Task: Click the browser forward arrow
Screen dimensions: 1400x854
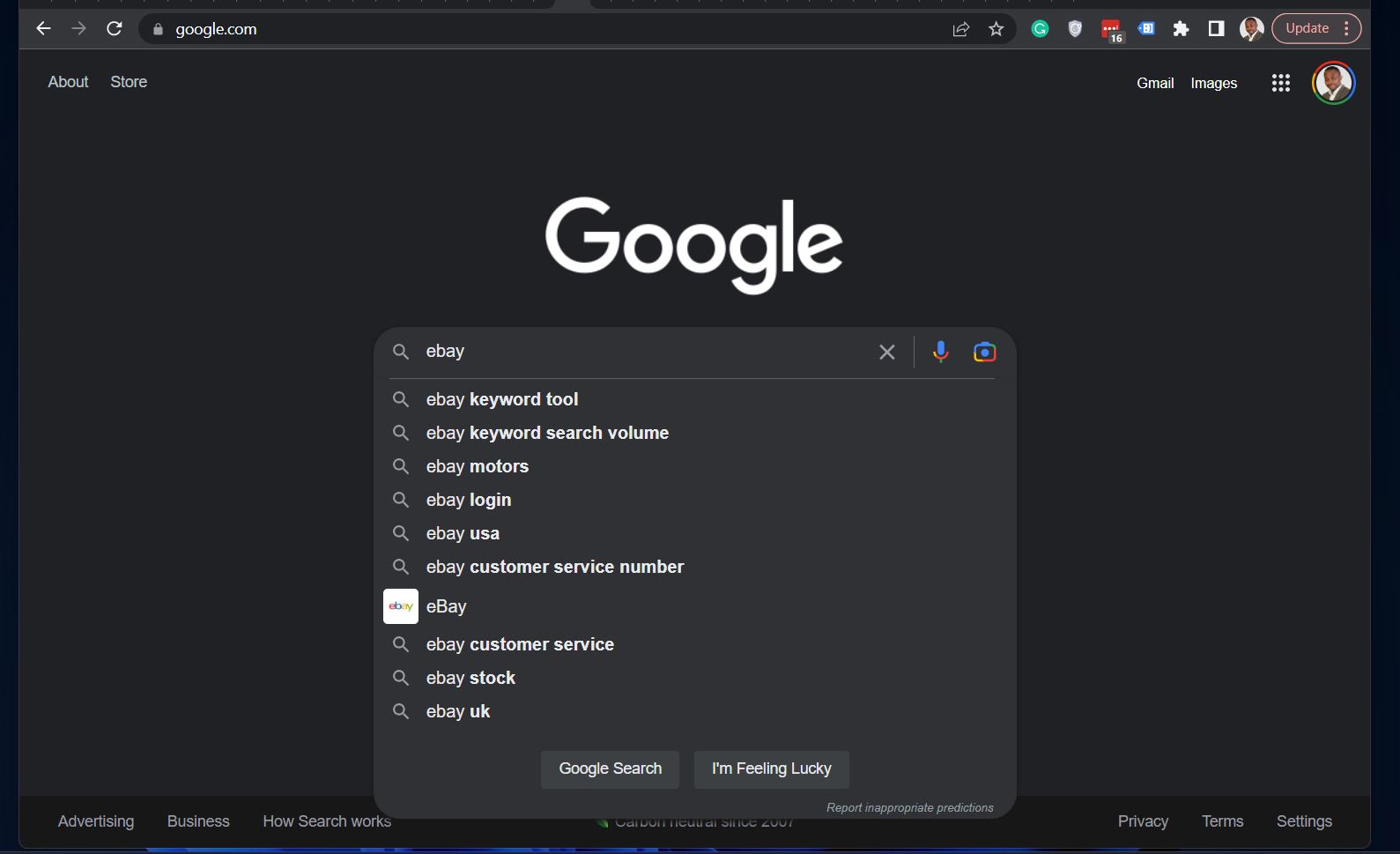Action: point(78,28)
